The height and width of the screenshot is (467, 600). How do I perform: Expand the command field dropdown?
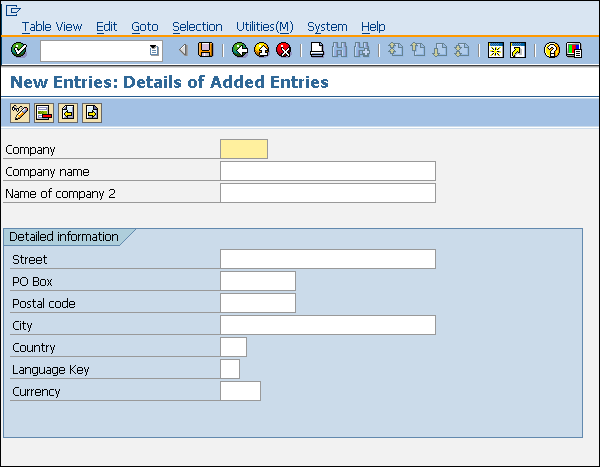[154, 50]
